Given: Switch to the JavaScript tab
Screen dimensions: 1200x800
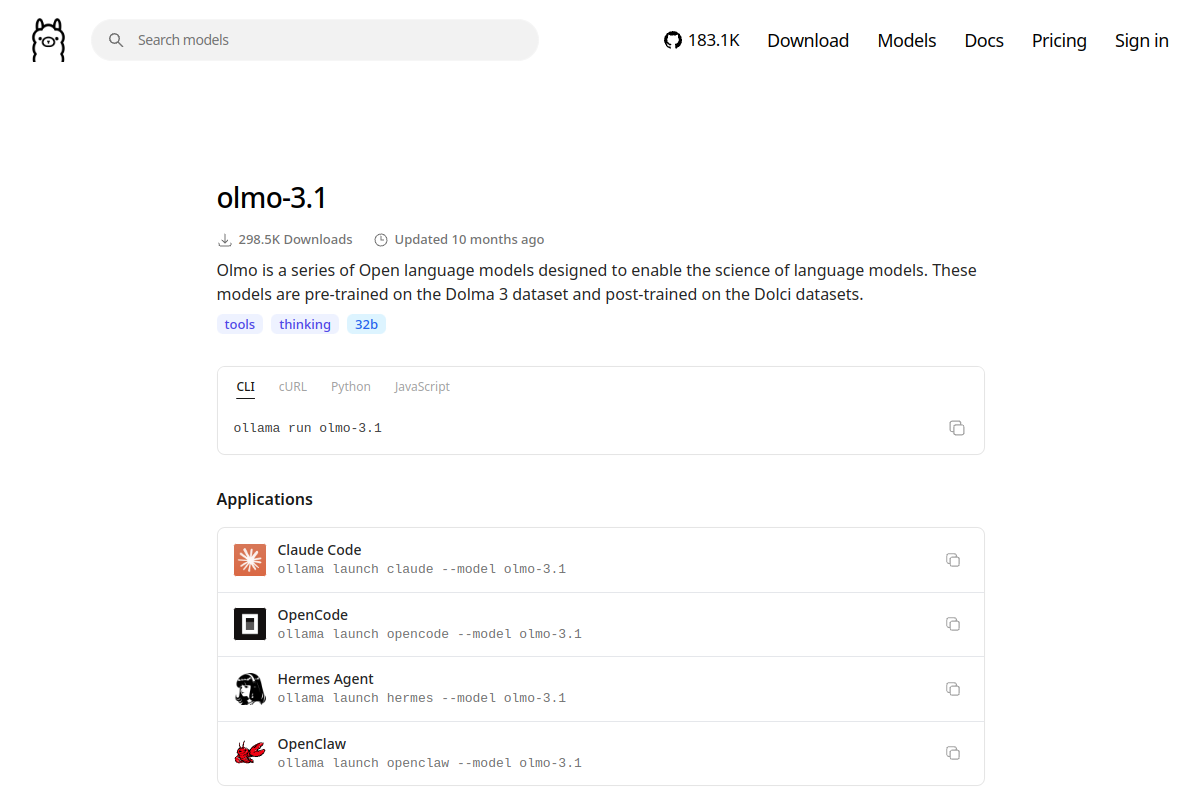Looking at the screenshot, I should click(x=422, y=387).
